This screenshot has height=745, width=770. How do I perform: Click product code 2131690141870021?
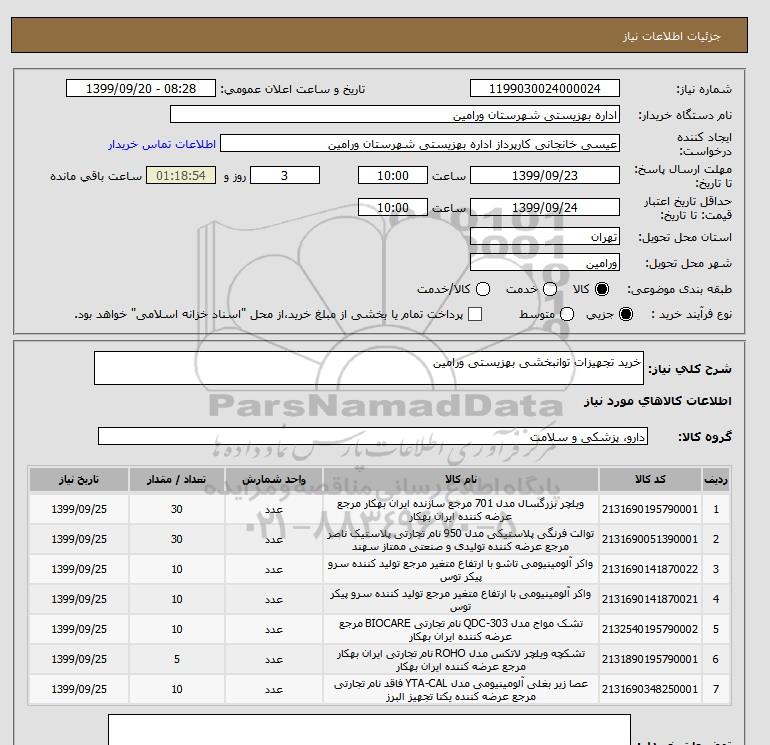tap(650, 599)
